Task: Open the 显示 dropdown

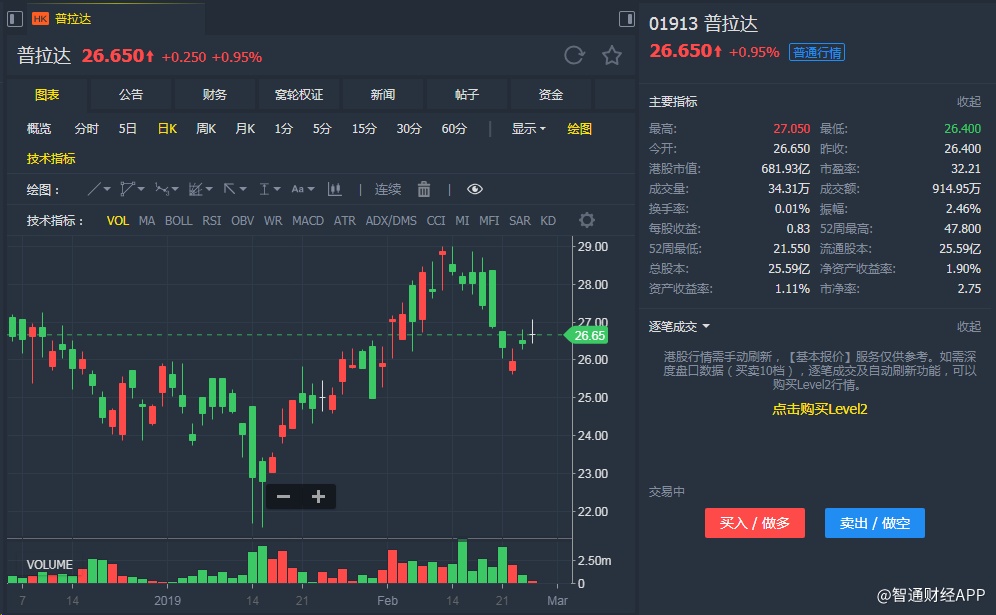Action: 529,128
